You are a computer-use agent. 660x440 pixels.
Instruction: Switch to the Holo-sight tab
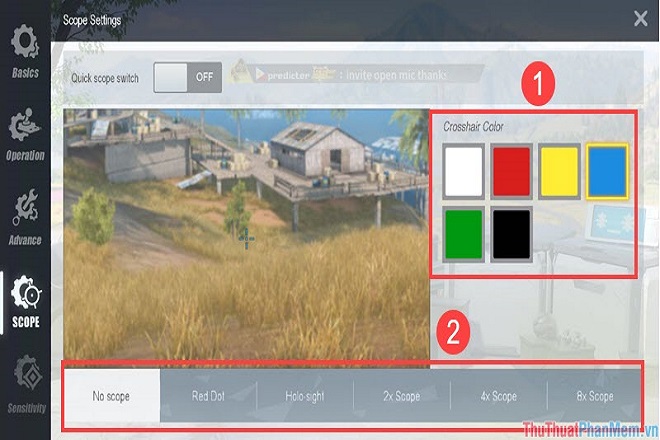pyautogui.click(x=305, y=396)
